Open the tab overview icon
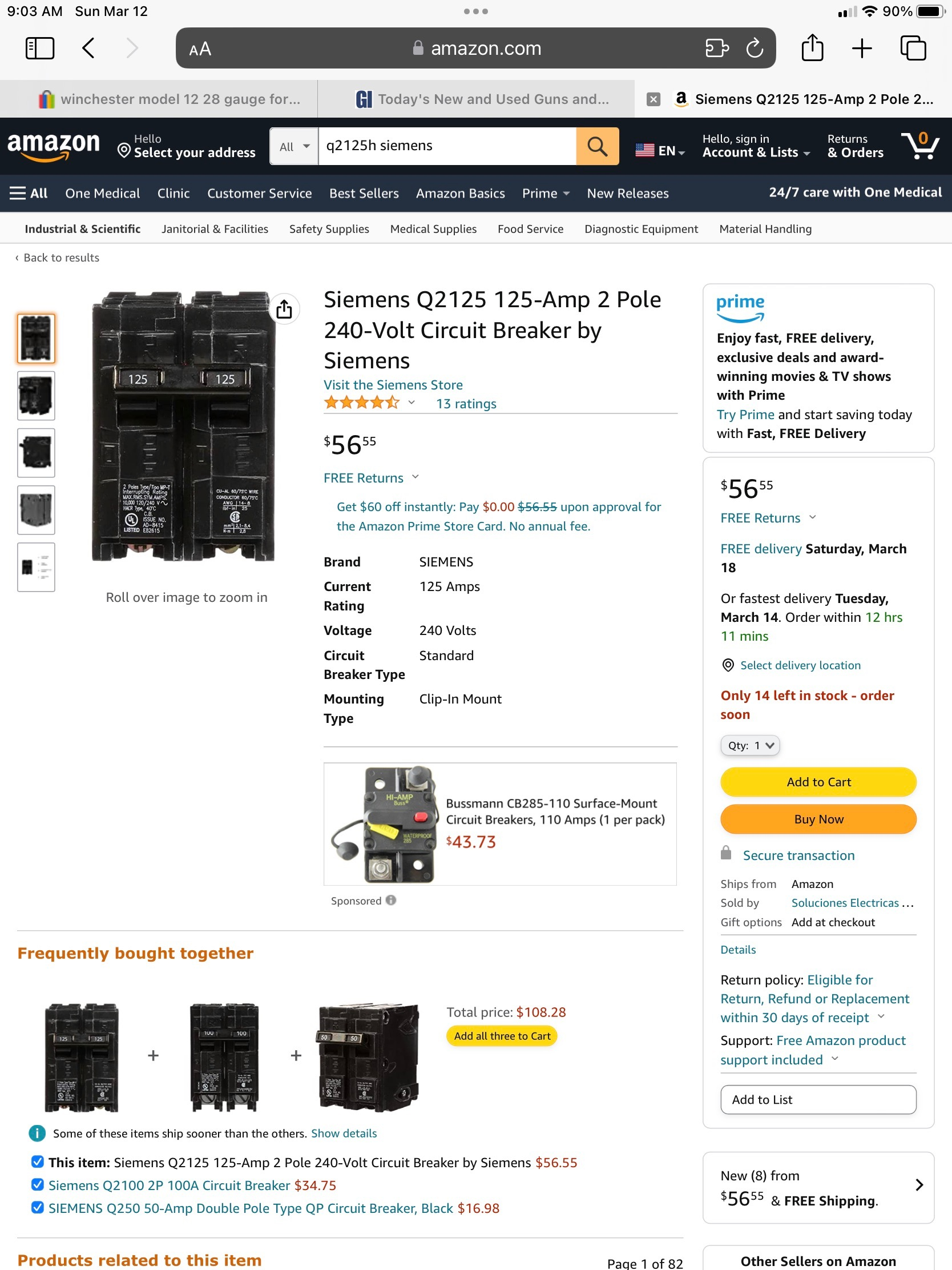Image resolution: width=952 pixels, height=1270 pixels. 913,48
